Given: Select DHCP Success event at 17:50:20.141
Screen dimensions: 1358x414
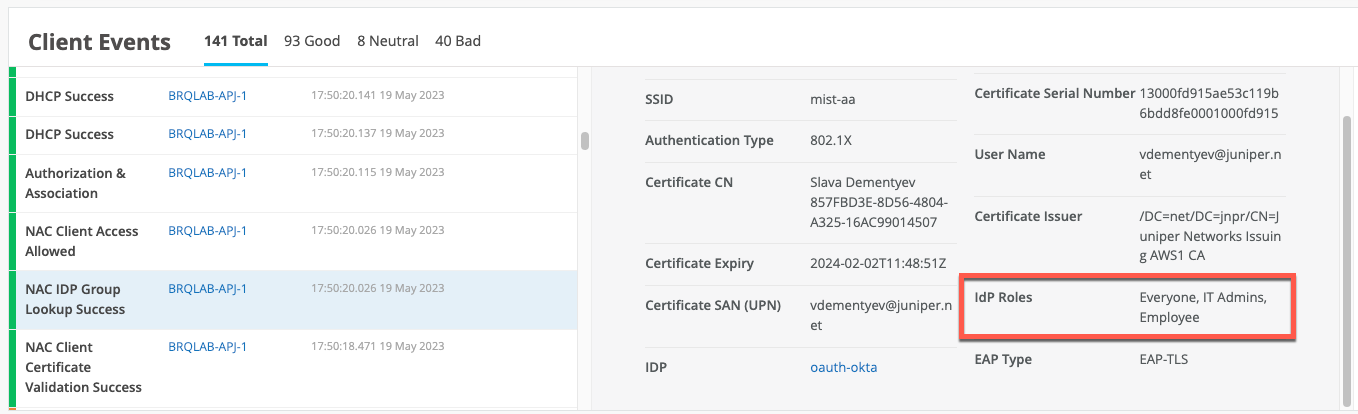Looking at the screenshot, I should pyautogui.click(x=69, y=96).
